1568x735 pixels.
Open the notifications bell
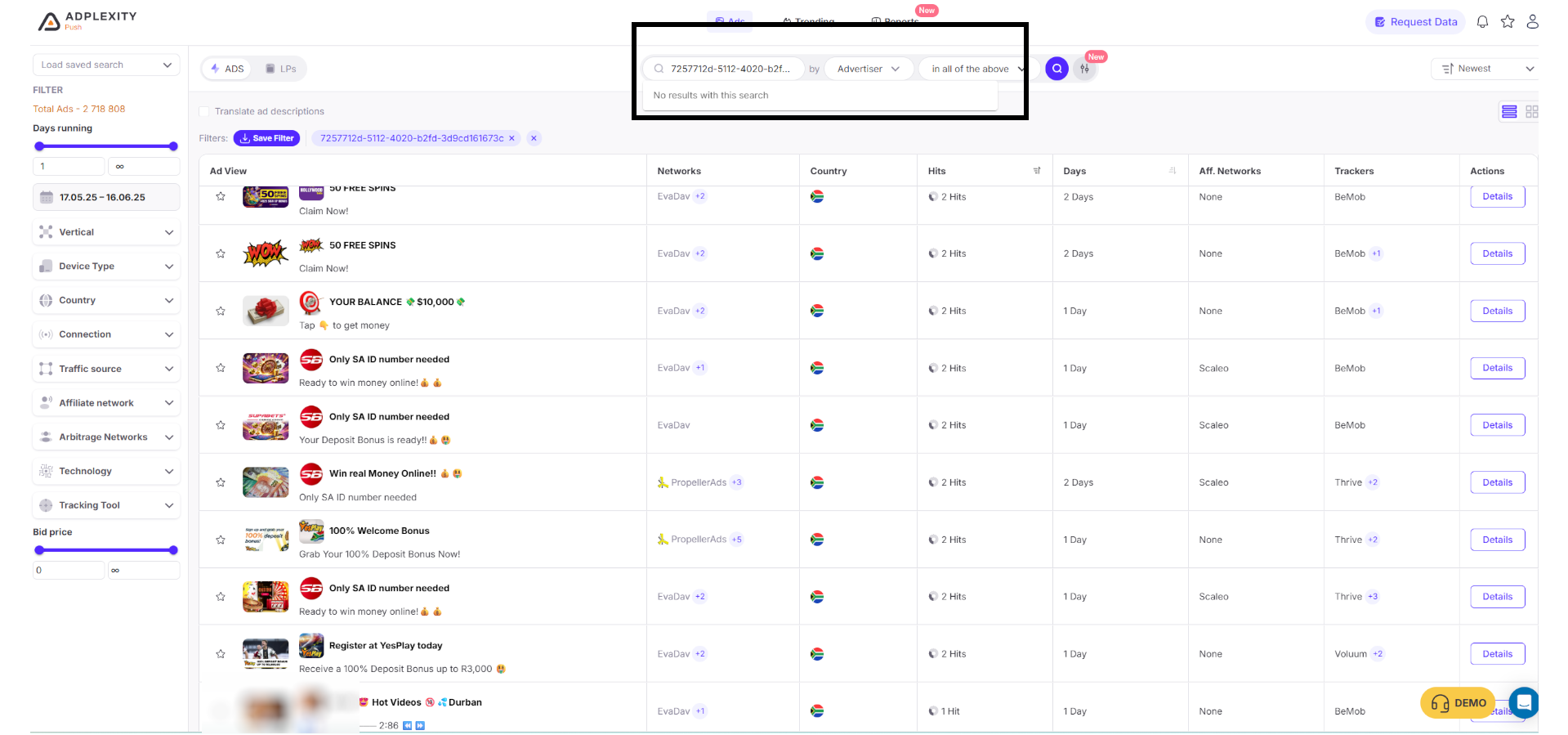pos(1482,22)
